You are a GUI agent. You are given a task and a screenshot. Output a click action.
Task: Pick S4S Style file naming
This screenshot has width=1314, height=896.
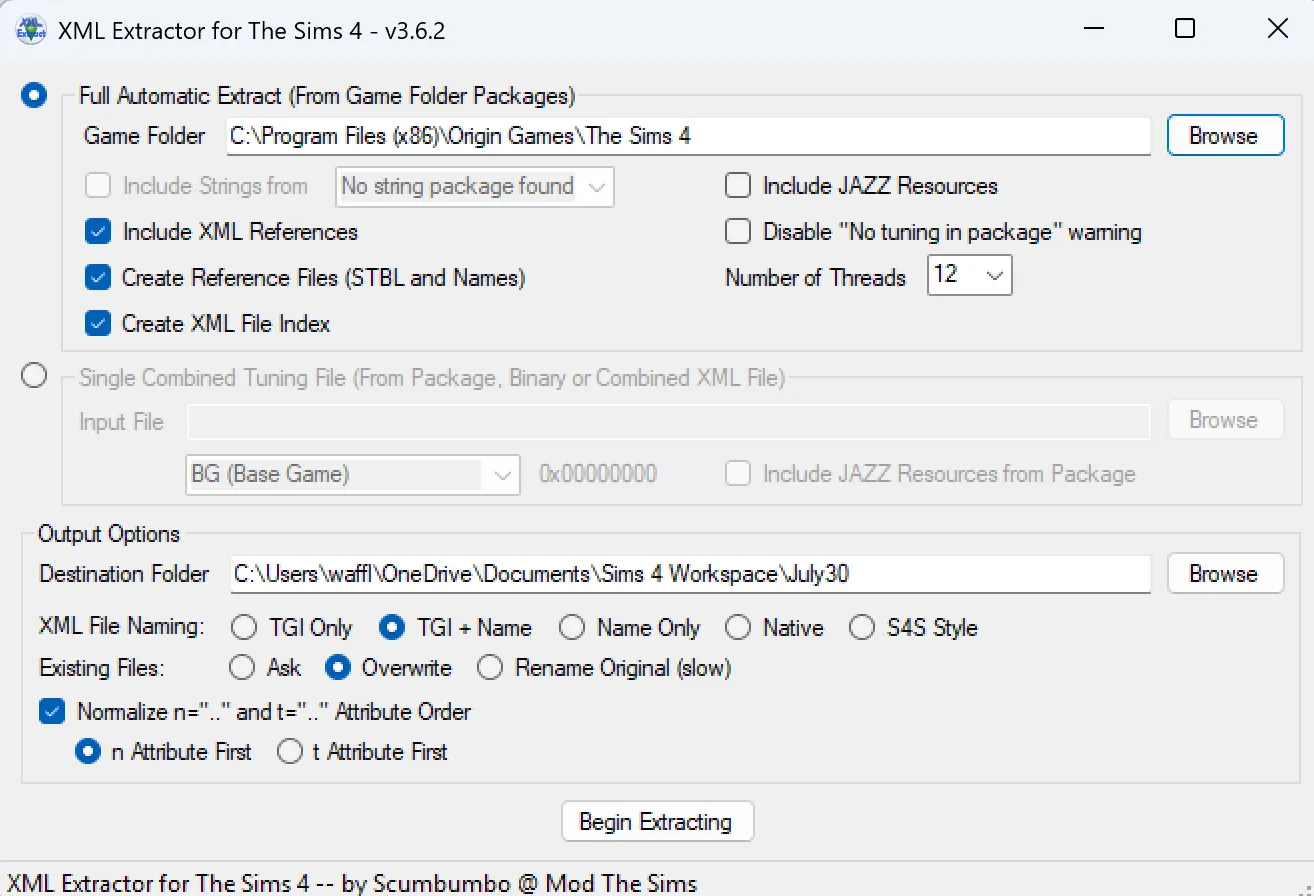(861, 627)
